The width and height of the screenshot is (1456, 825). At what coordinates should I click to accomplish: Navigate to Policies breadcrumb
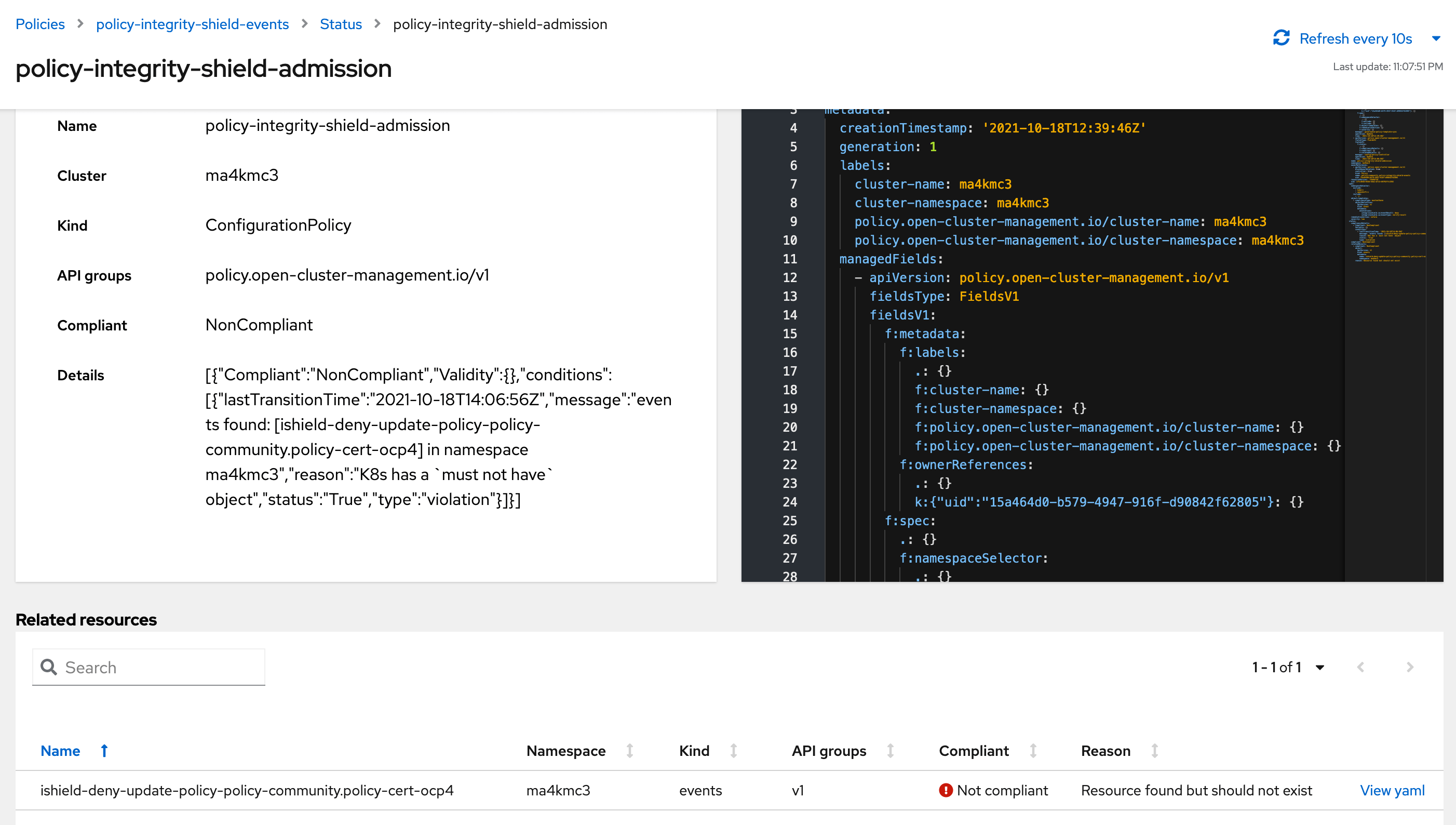pos(39,24)
